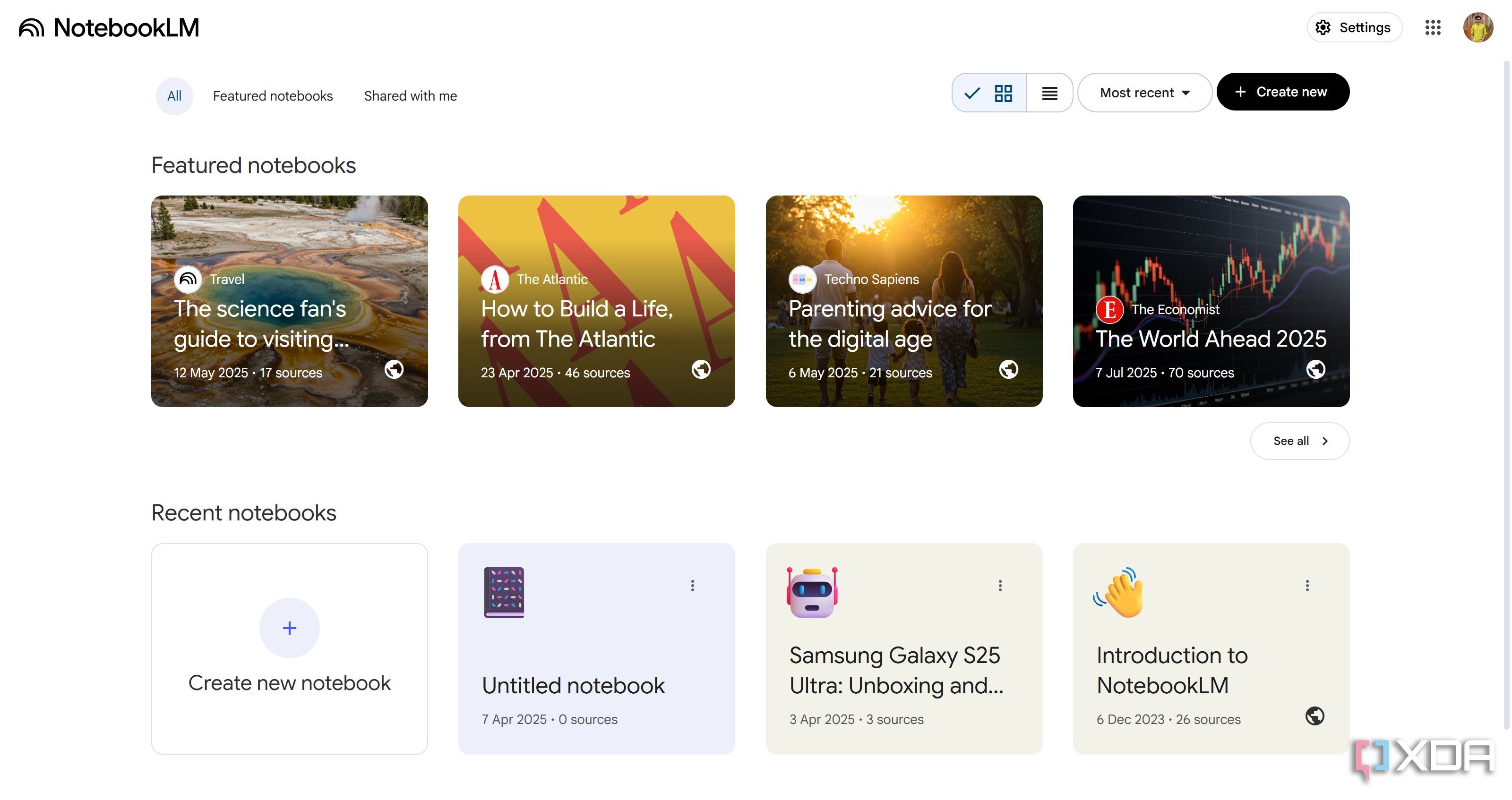Select the Shared with me tab
Screen dimensions: 1512x800
click(410, 96)
